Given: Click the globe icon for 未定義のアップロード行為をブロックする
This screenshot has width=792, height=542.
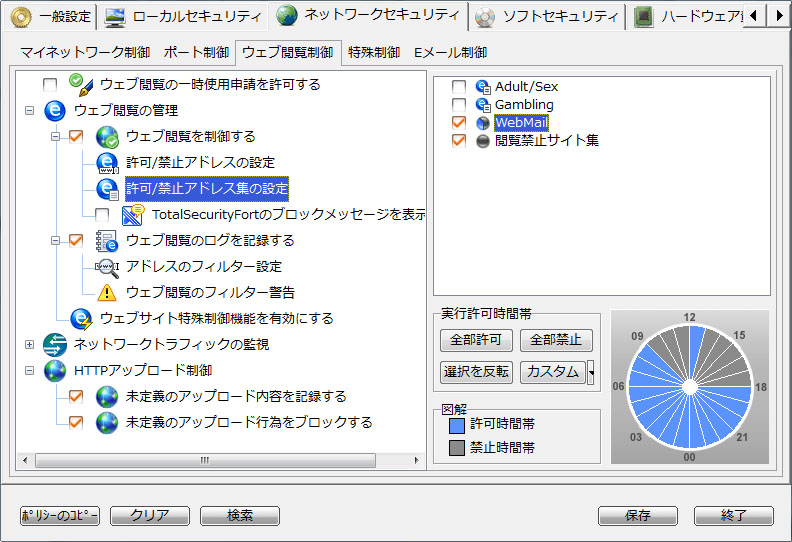Looking at the screenshot, I should (107, 423).
